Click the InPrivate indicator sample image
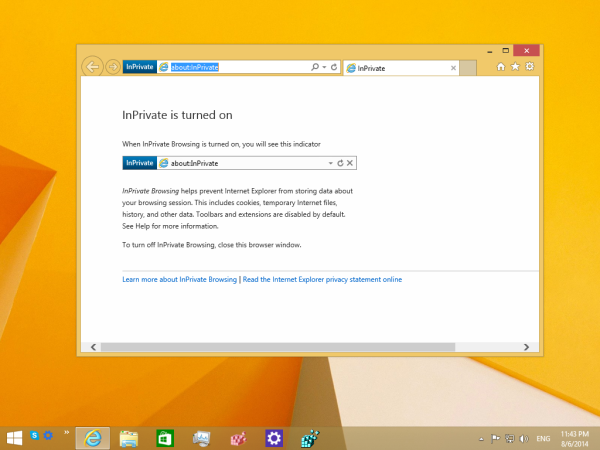600x450 pixels. [x=240, y=163]
